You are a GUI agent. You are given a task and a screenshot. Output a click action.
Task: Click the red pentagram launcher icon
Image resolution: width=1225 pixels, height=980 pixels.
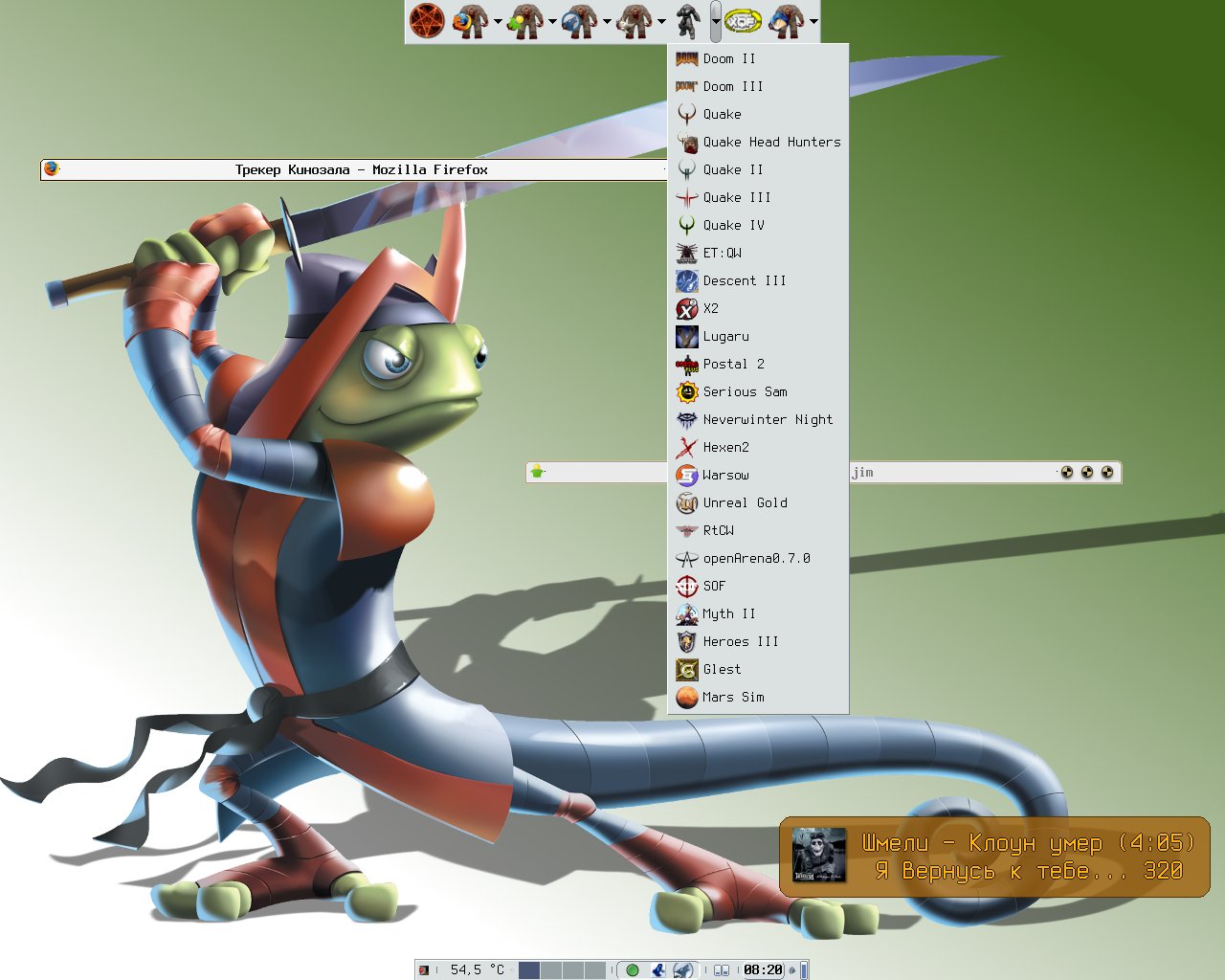tap(427, 20)
